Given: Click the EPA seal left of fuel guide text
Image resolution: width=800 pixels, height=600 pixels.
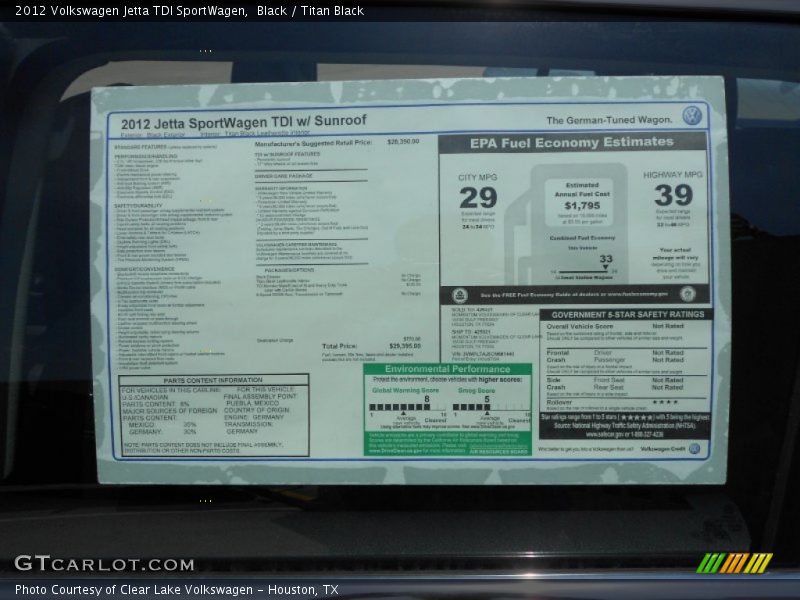Looking at the screenshot, I should pyautogui.click(x=459, y=295).
